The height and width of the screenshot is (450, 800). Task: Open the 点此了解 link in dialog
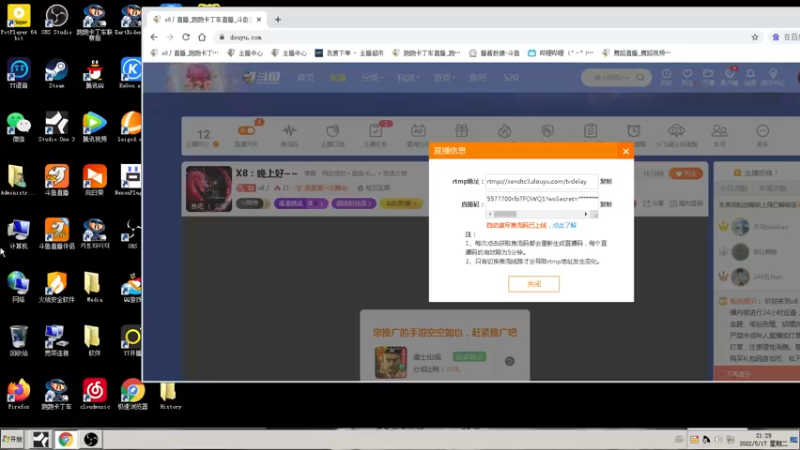(x=564, y=225)
